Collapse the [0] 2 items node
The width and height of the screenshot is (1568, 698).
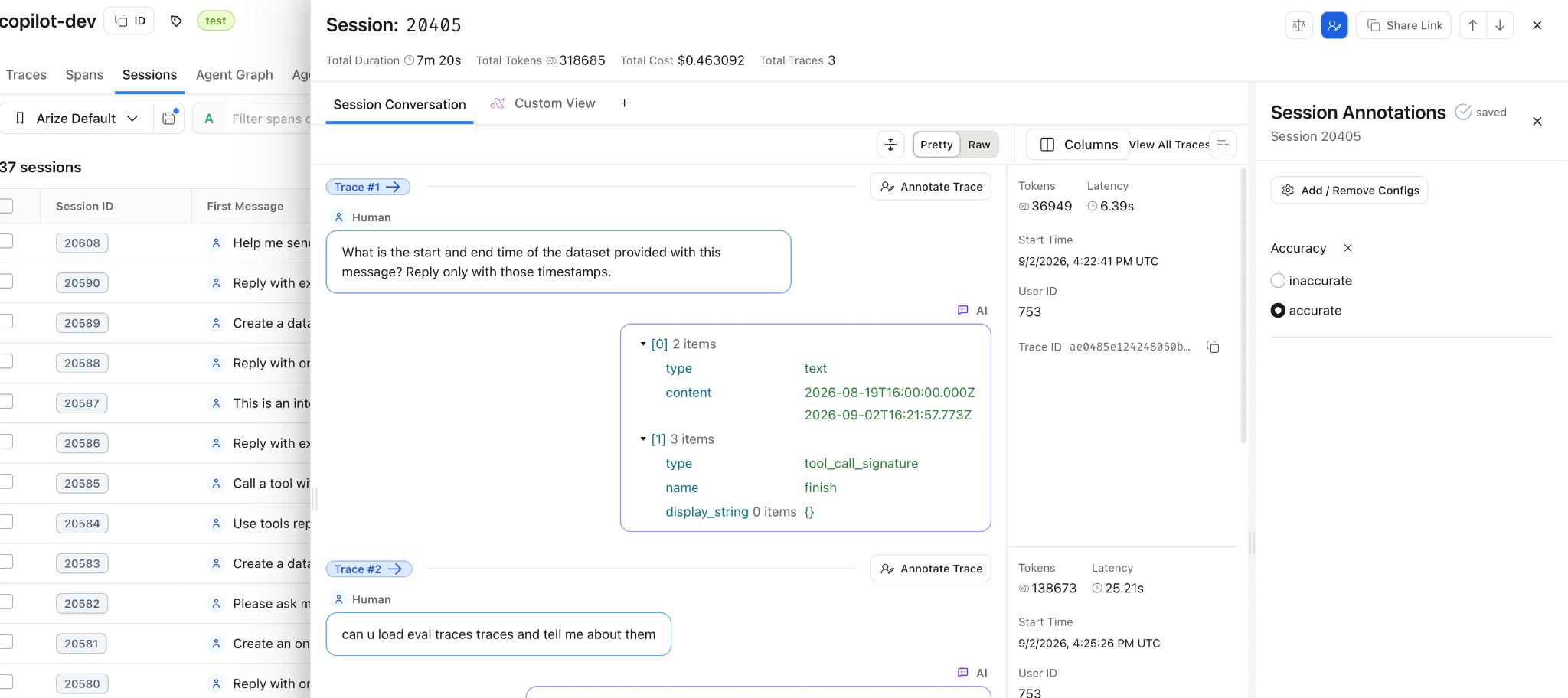click(643, 344)
